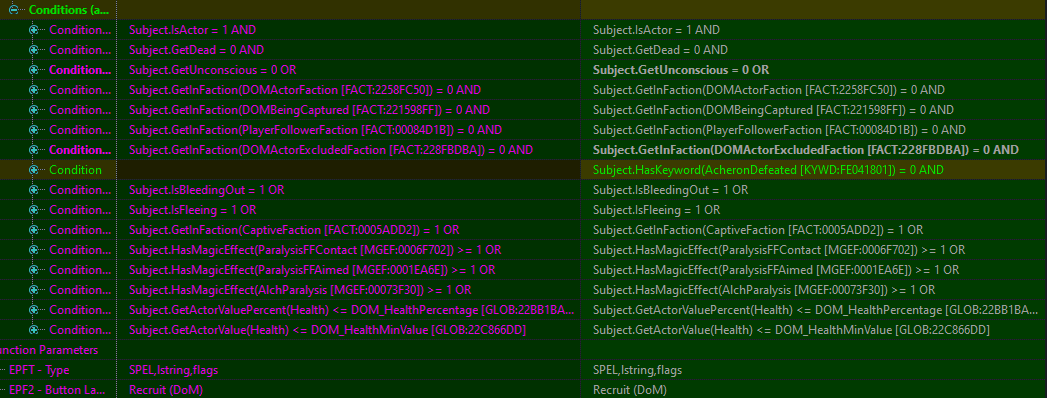This screenshot has width=1047, height=398.
Task: Expand the DOM_HealthPercentage condition node
Action: pos(33,310)
